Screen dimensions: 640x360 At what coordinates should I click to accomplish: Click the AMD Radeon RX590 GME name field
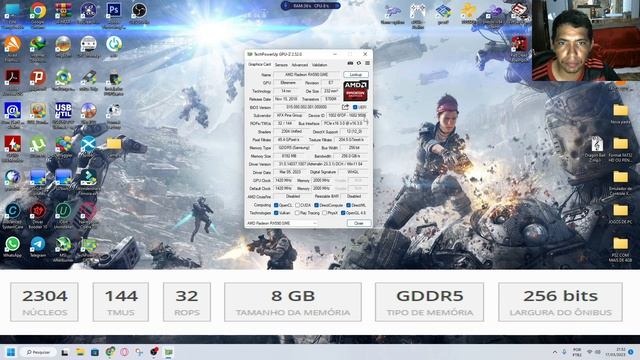click(307, 75)
